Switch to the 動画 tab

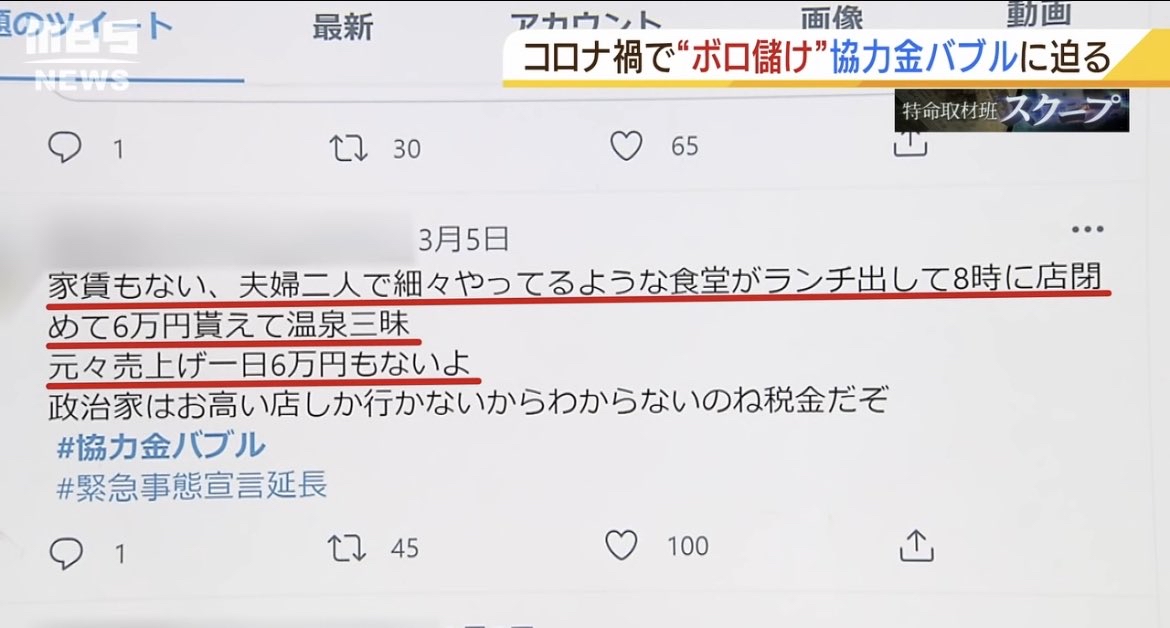point(1039,14)
